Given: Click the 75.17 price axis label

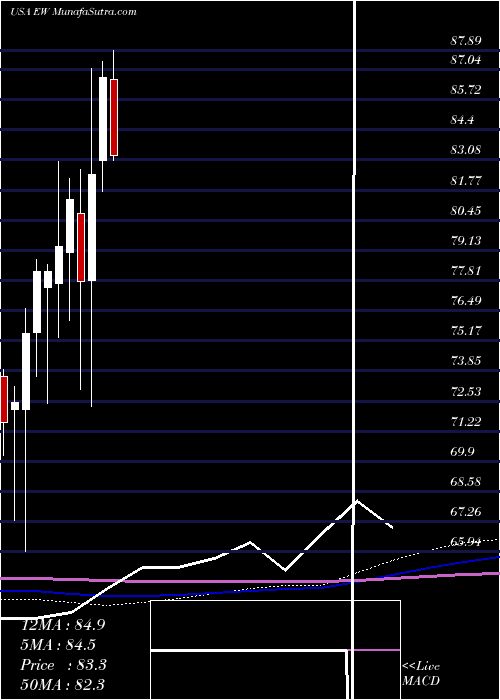Looking at the screenshot, I should (466, 331).
